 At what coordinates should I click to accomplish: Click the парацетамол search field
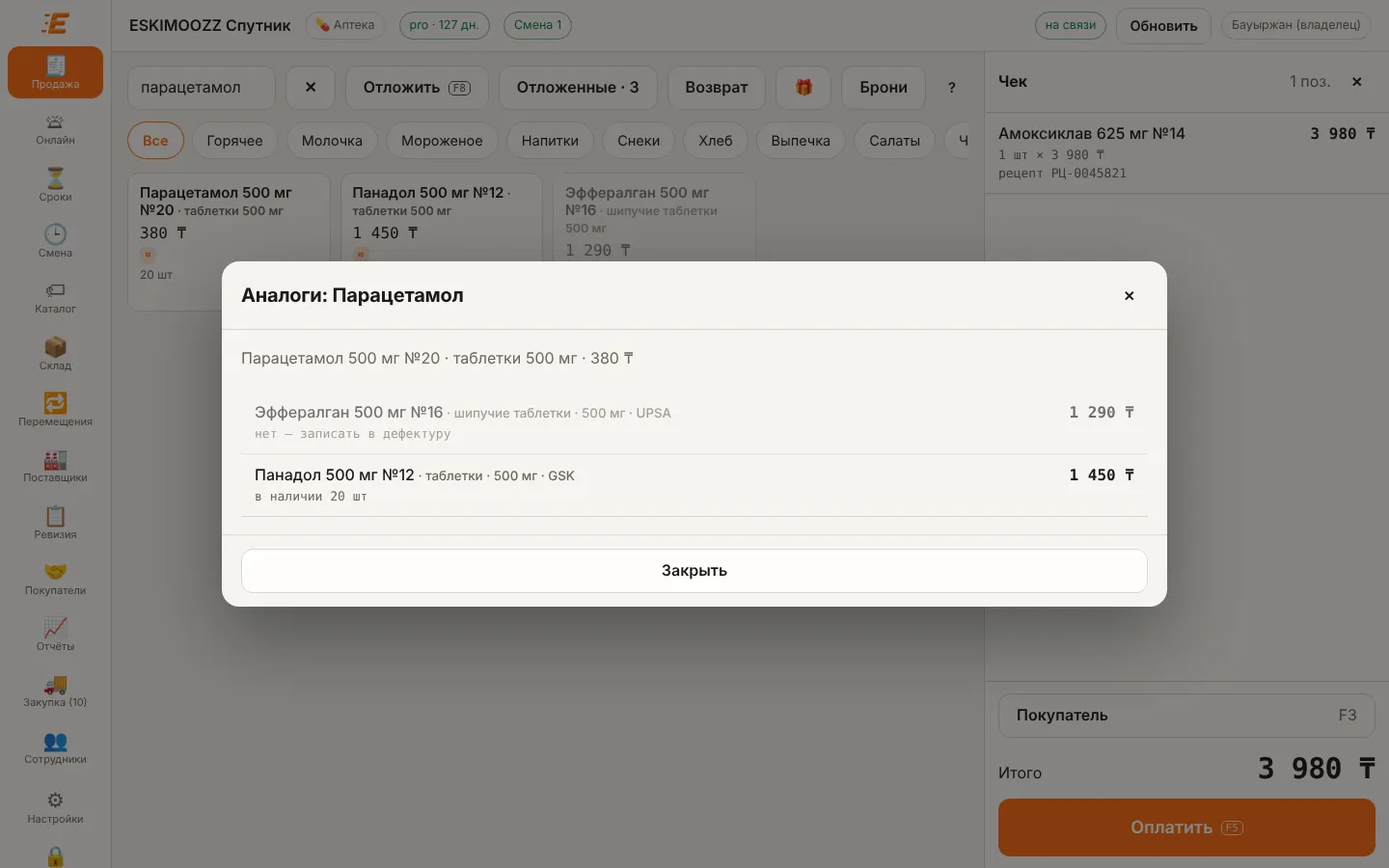[x=202, y=87]
